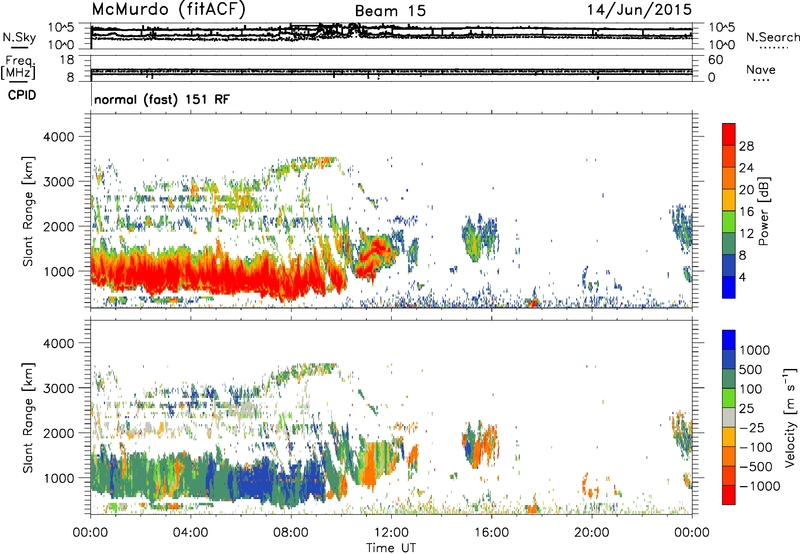Click the "-1000" velocity colorbar label
Screen dimensions: 800x554
point(759,486)
